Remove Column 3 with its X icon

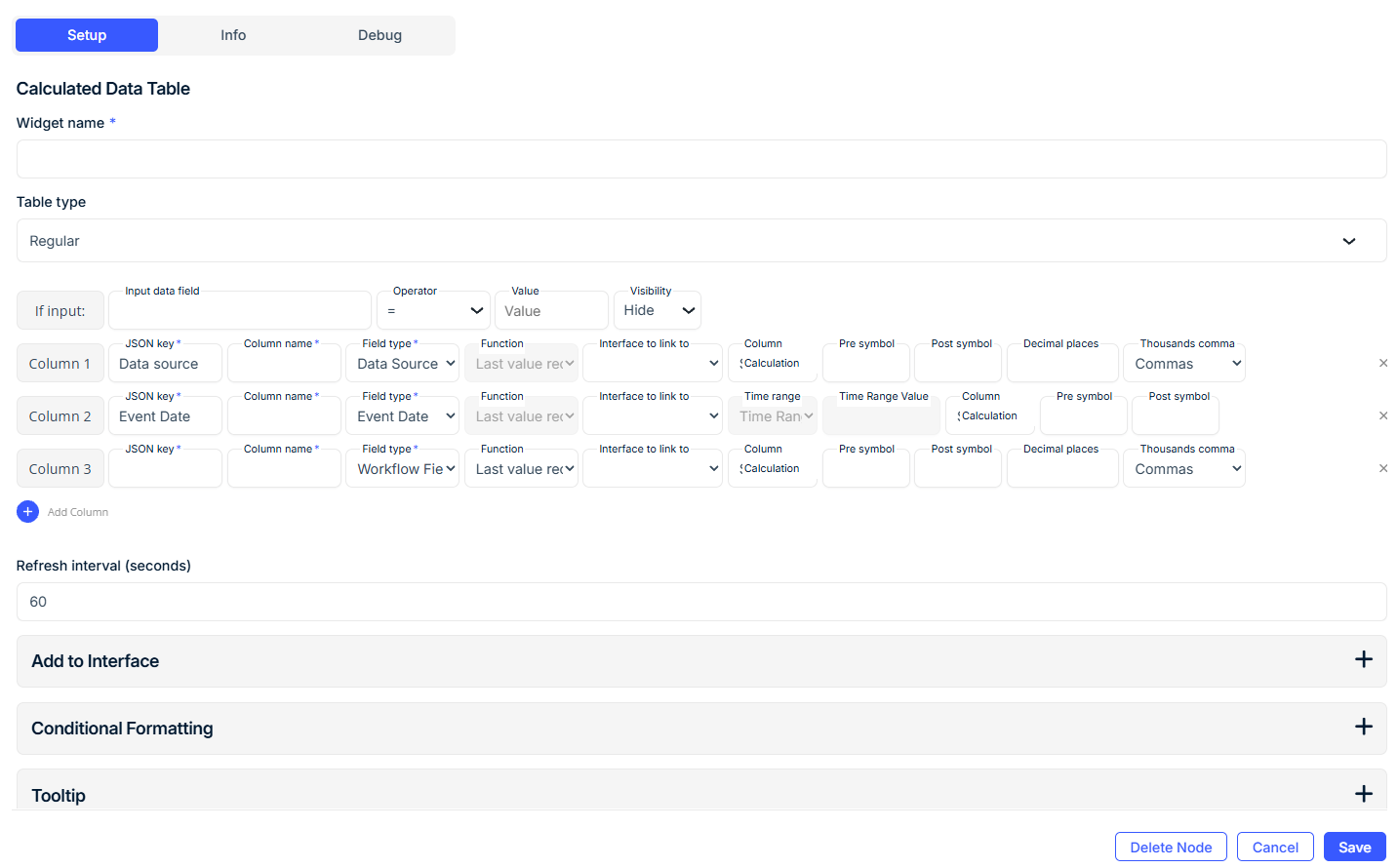tap(1383, 468)
